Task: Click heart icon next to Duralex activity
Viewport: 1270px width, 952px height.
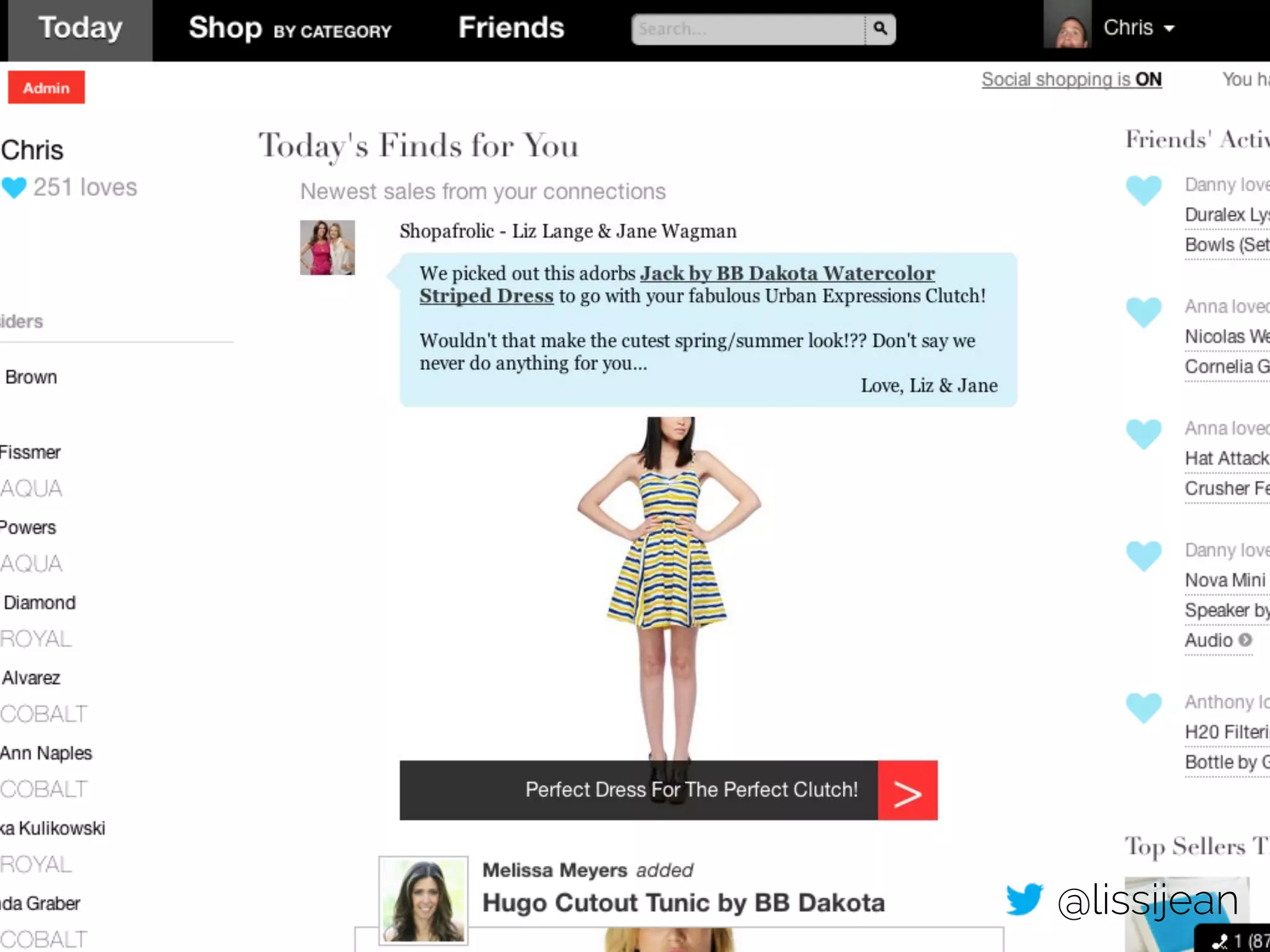Action: pyautogui.click(x=1143, y=189)
